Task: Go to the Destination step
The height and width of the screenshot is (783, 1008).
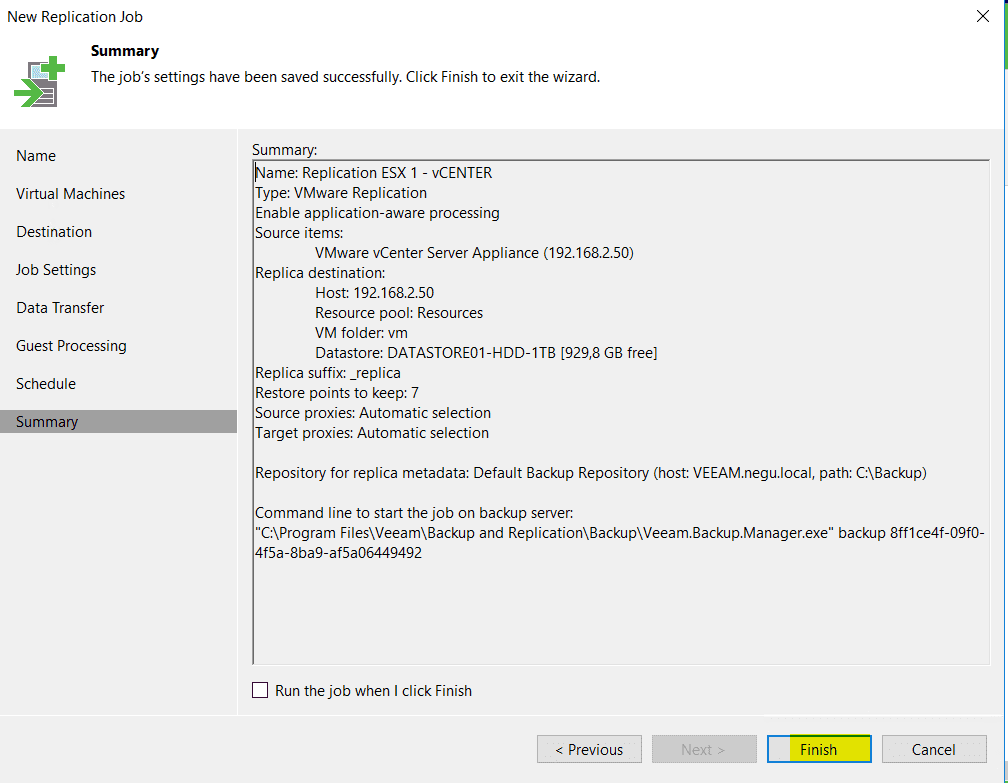Action: [x=54, y=231]
